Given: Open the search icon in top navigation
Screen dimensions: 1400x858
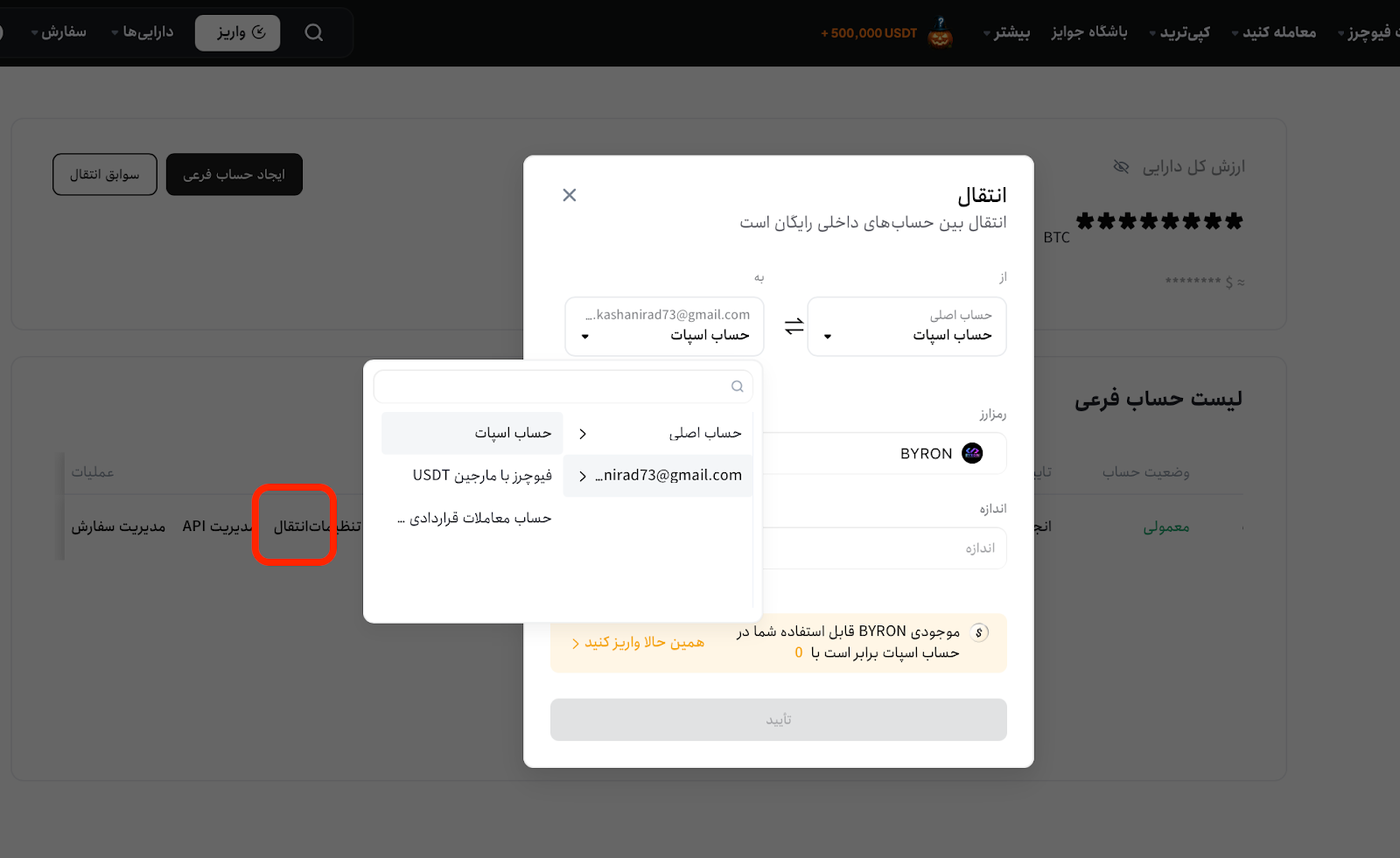Looking at the screenshot, I should click(314, 32).
